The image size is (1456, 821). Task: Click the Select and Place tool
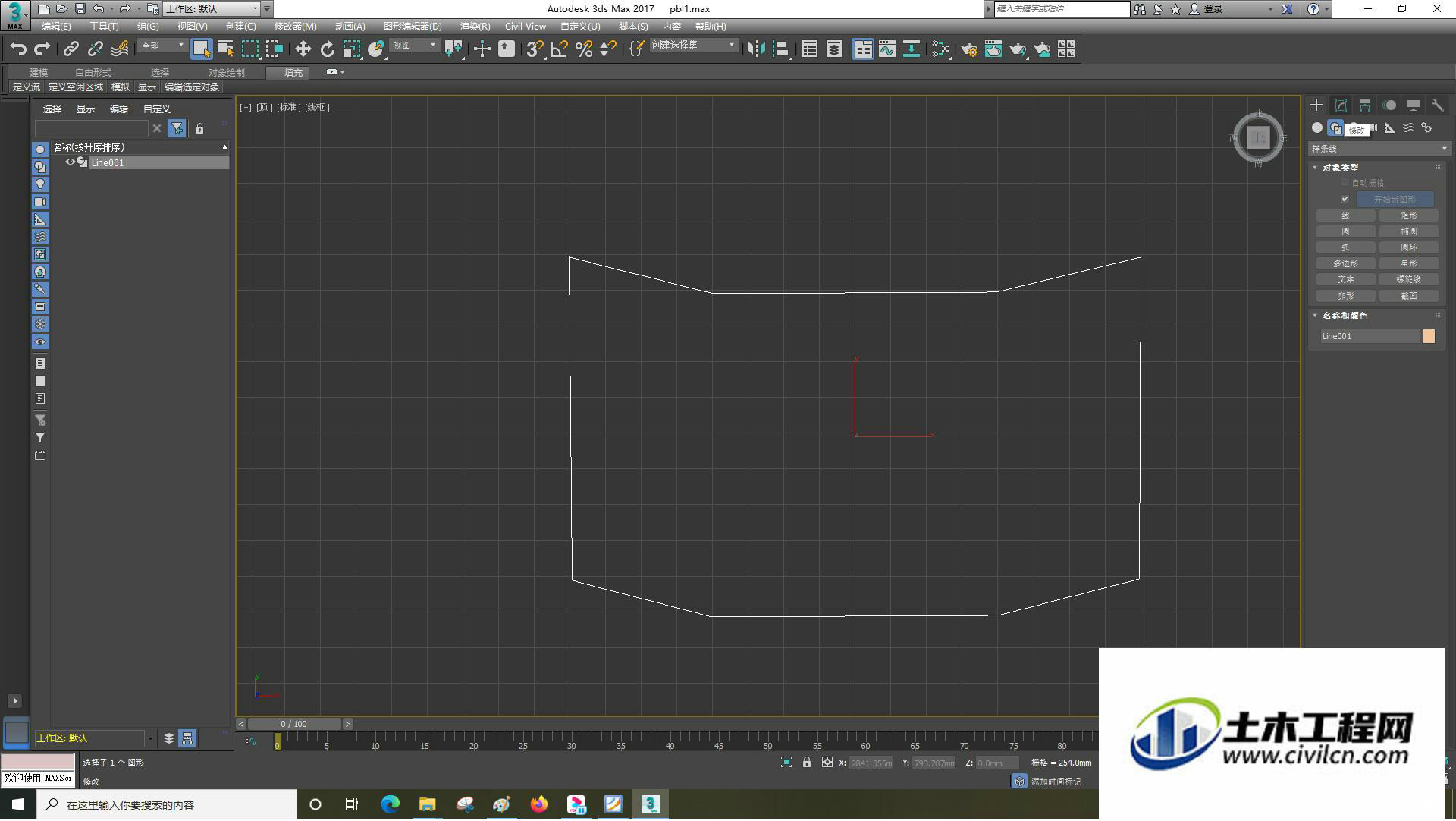pyautogui.click(x=376, y=49)
